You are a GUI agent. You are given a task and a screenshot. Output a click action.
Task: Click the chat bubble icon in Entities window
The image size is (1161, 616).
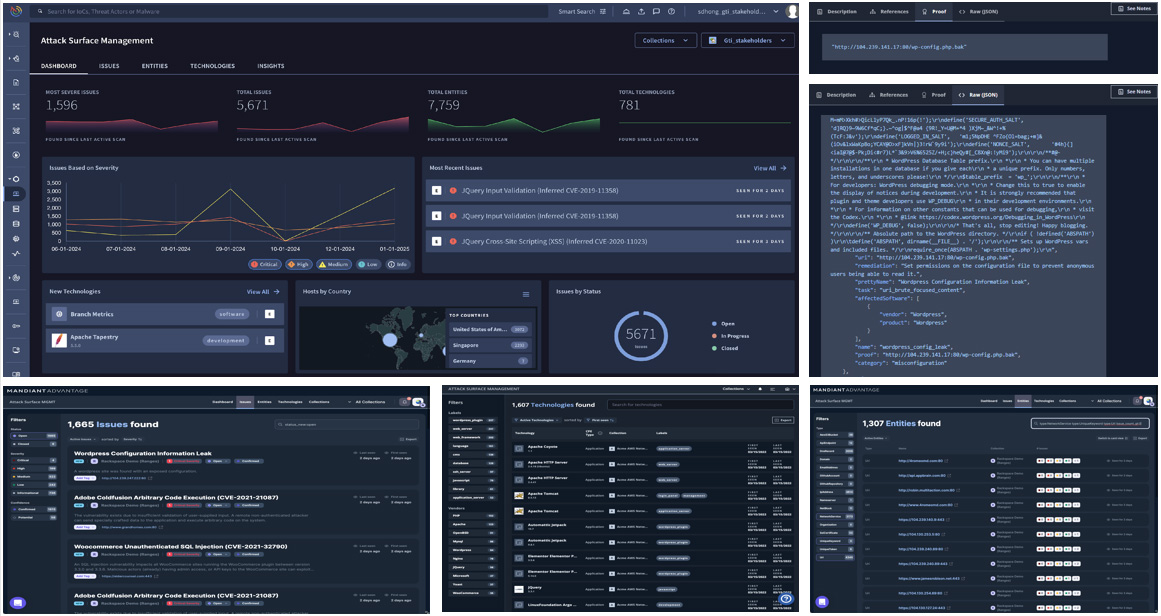pyautogui.click(x=824, y=602)
